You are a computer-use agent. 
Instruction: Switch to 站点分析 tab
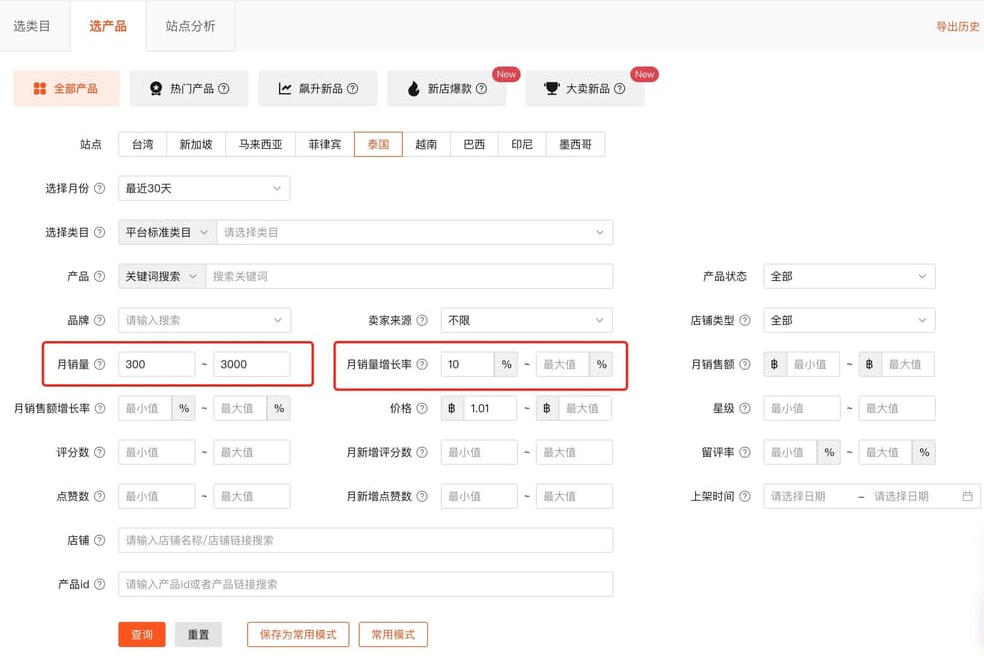(190, 26)
